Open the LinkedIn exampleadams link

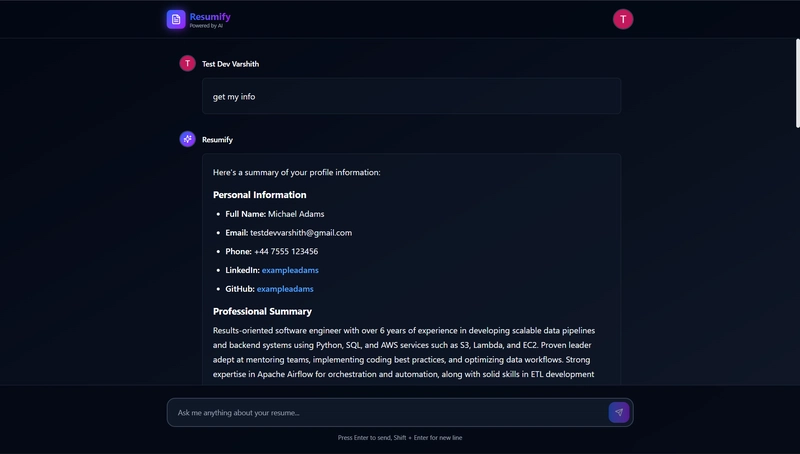click(x=290, y=270)
